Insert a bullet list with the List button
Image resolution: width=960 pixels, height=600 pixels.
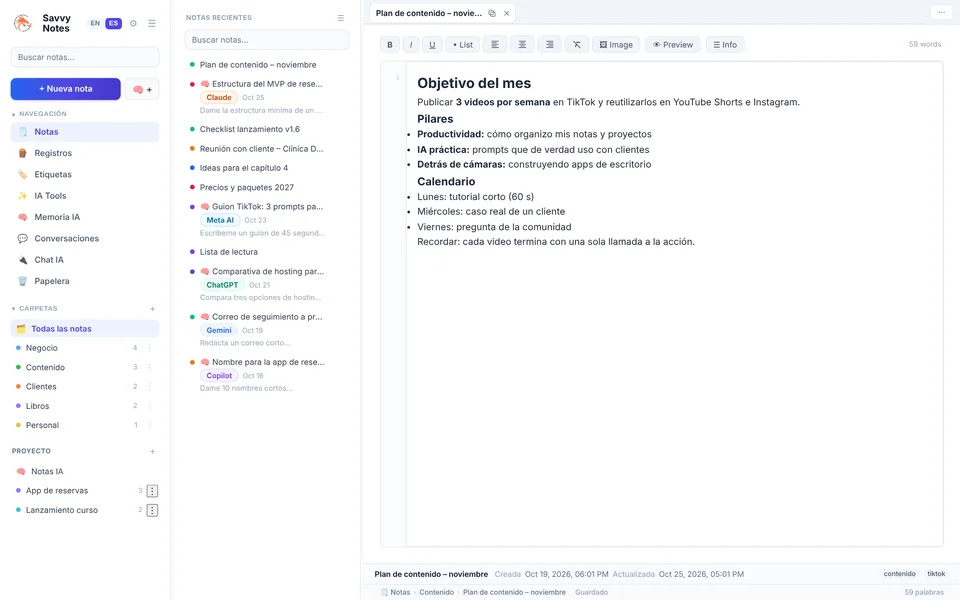(463, 45)
